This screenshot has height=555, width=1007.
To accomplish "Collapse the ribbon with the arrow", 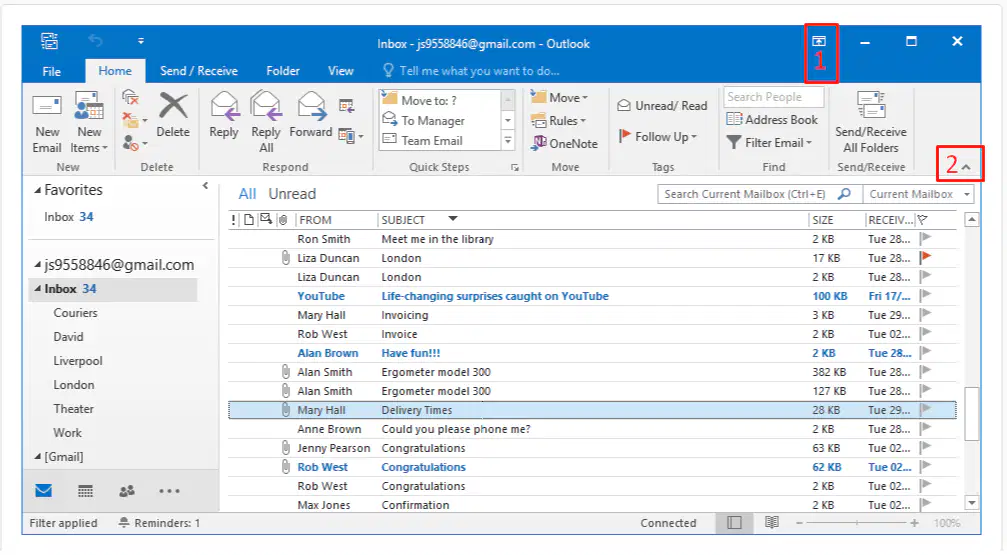I will point(966,167).
